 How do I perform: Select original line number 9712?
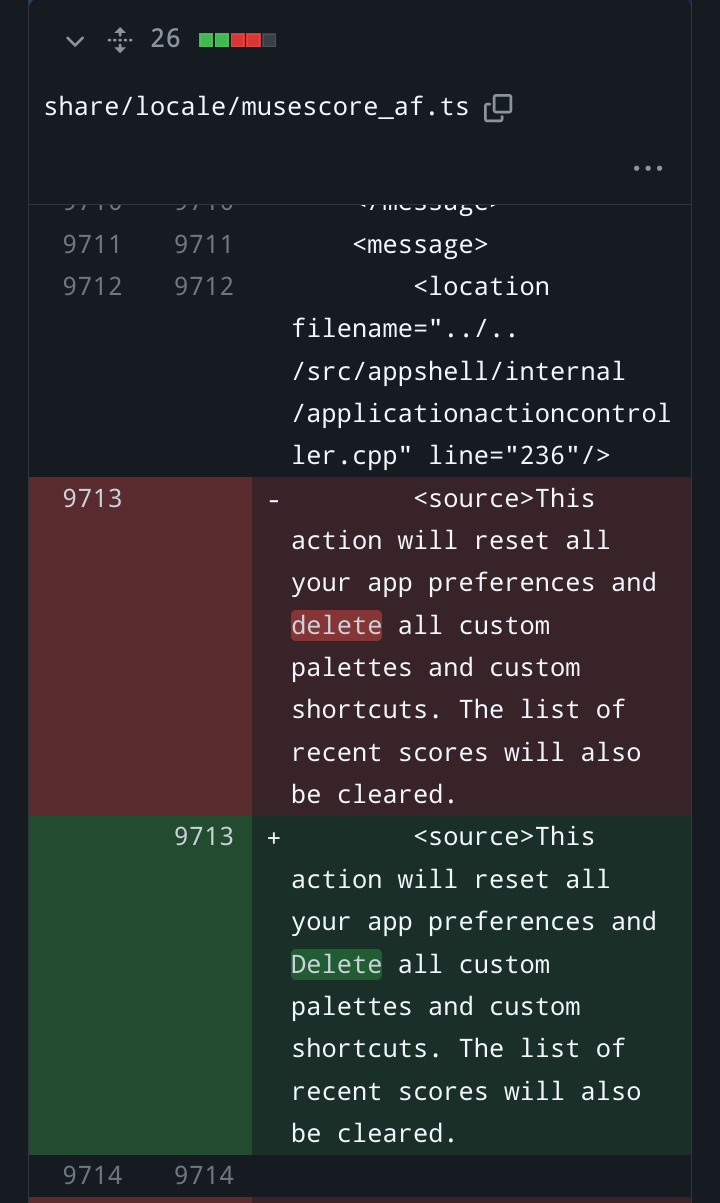point(91,286)
